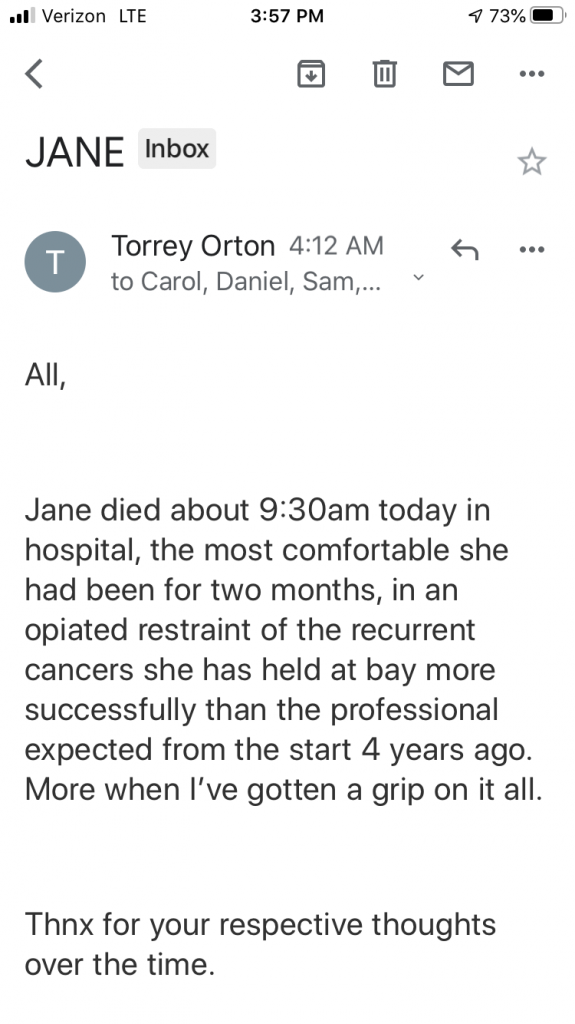Image resolution: width=575 pixels, height=1024 pixels.
Task: Expand recipient details chevron
Action: (x=419, y=278)
